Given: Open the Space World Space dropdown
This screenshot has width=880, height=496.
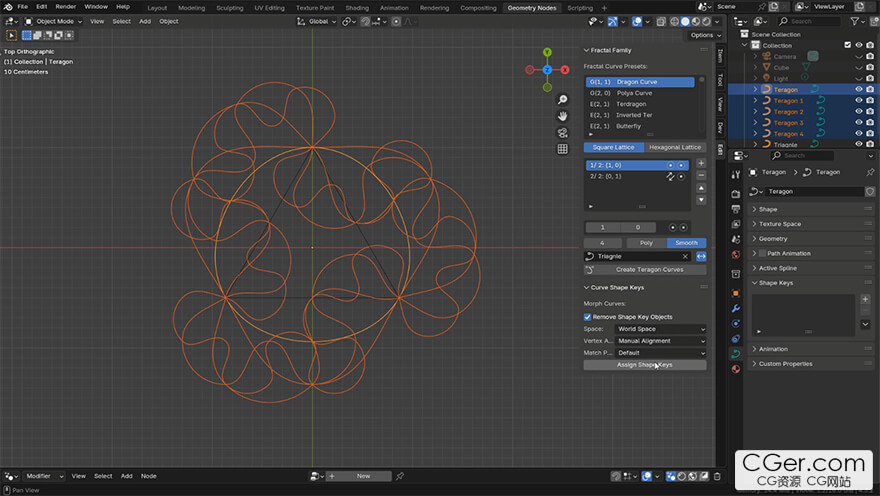Looking at the screenshot, I should pyautogui.click(x=660, y=329).
